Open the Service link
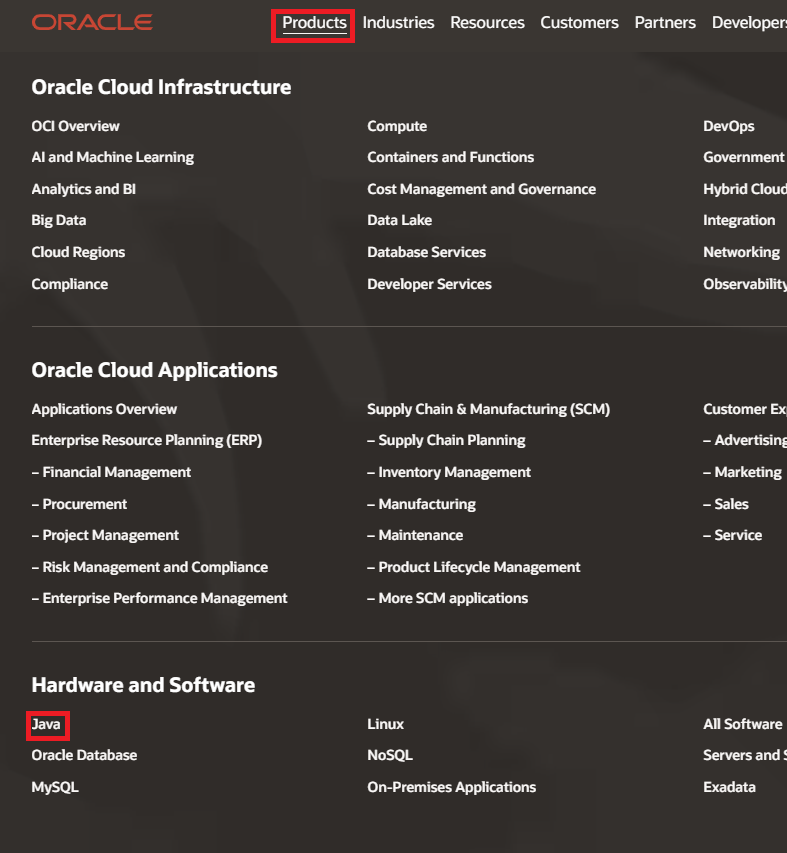787x853 pixels. (733, 535)
